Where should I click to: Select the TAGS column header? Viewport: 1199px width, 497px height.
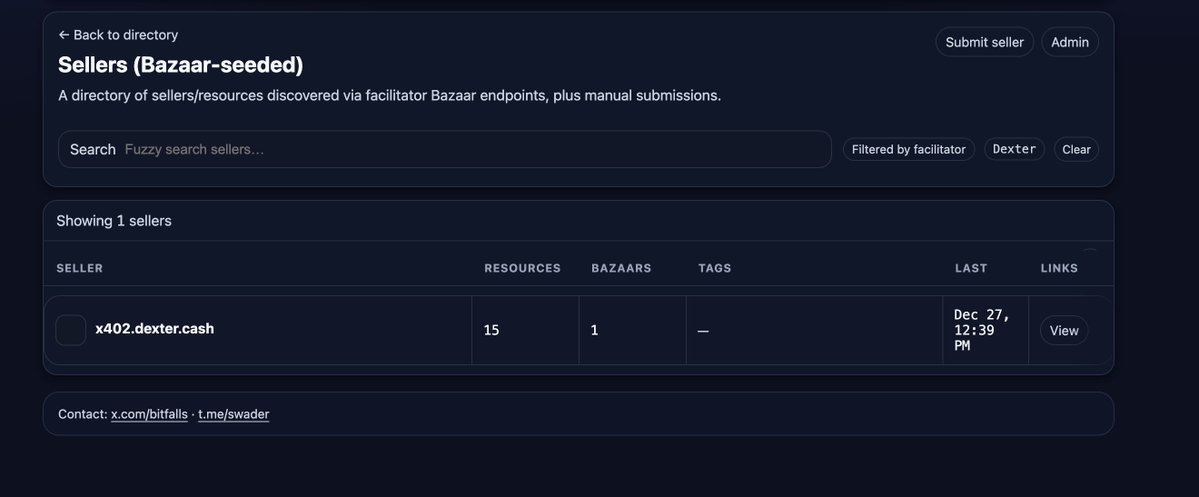714,268
